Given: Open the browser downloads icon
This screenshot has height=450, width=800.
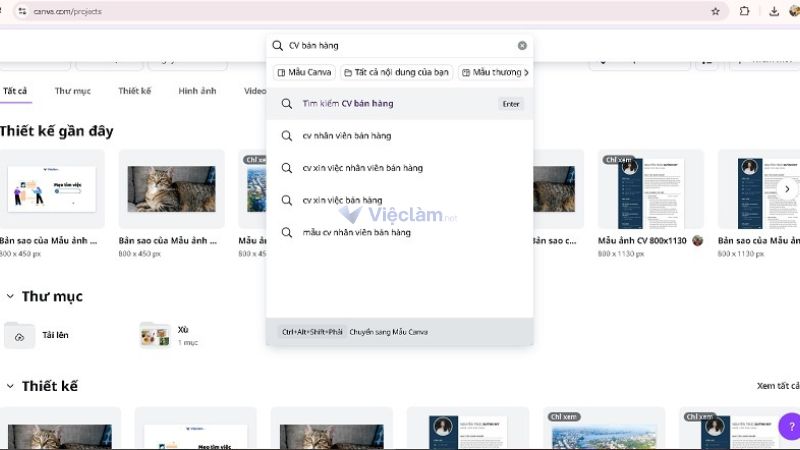Looking at the screenshot, I should pyautogui.click(x=774, y=11).
